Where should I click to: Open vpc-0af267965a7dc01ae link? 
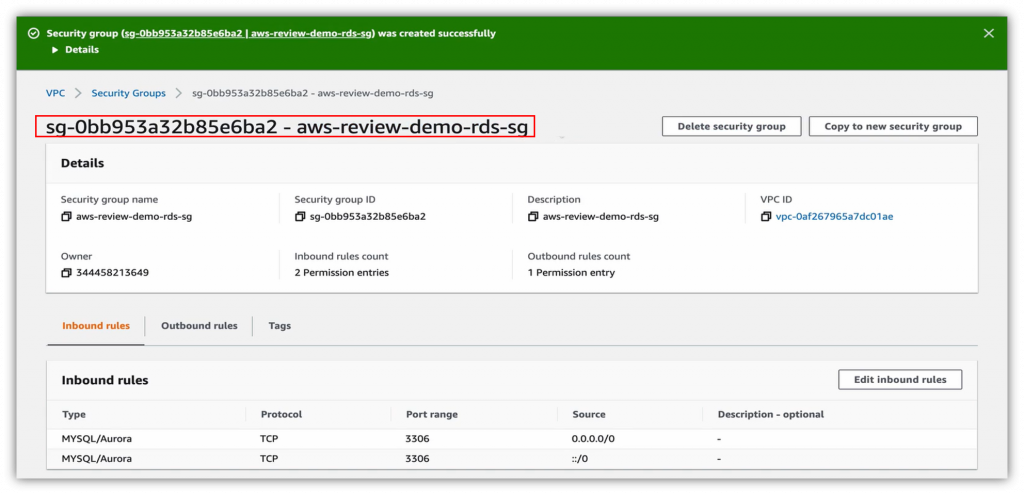[x=834, y=217]
